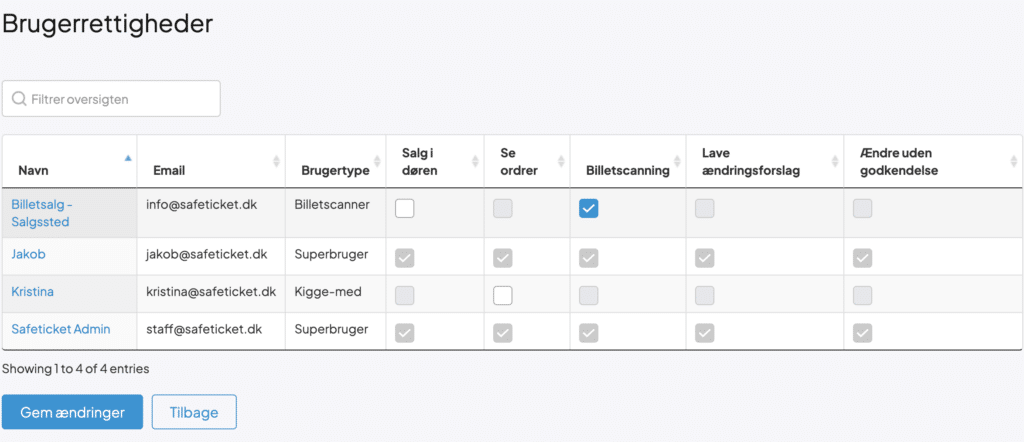Click the search magnifier icon in filter box

click(x=19, y=99)
